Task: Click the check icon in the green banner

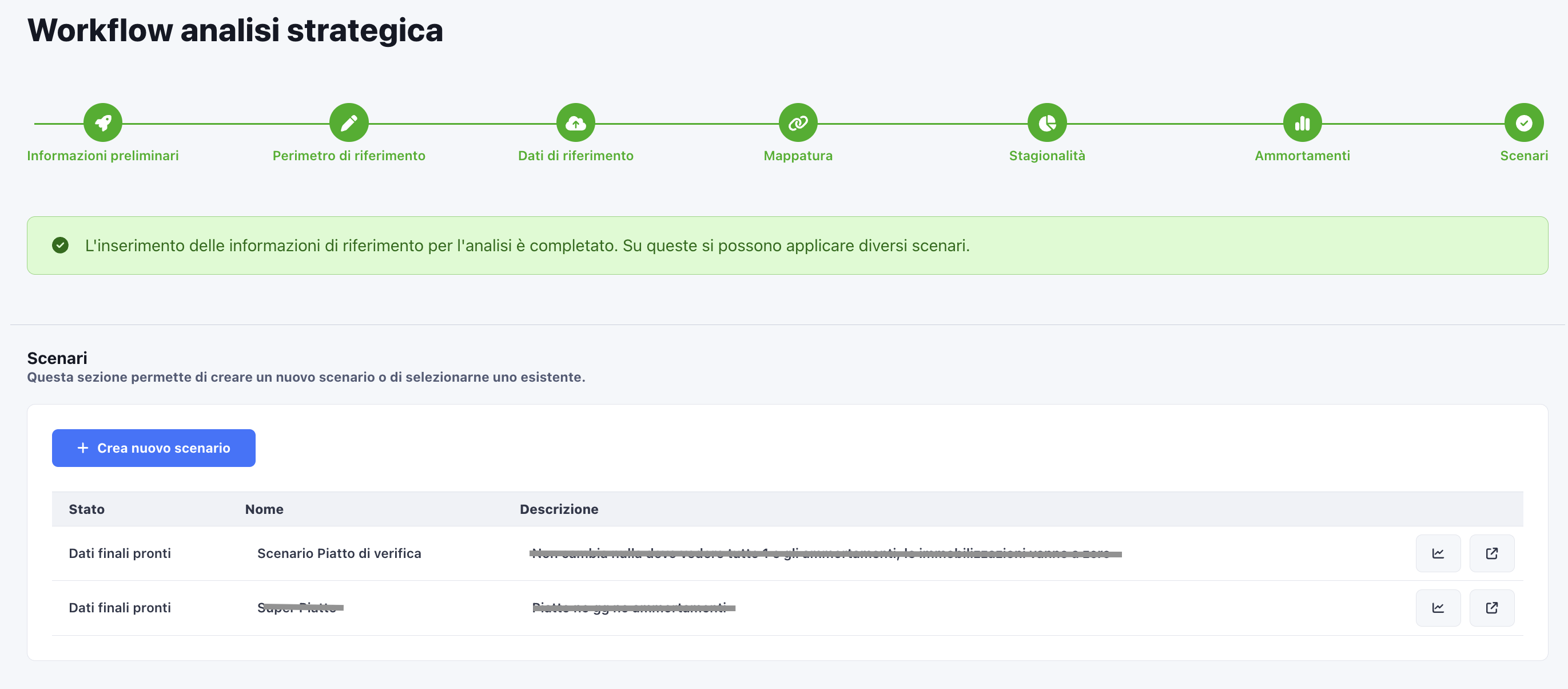Action: pyautogui.click(x=60, y=245)
